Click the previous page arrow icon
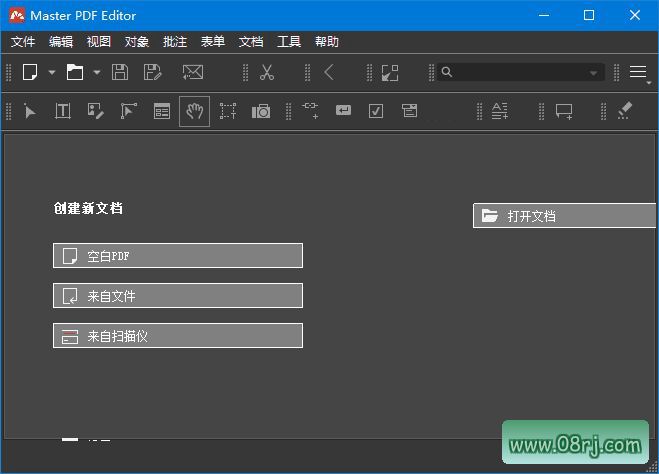This screenshot has width=659, height=474. tap(329, 72)
